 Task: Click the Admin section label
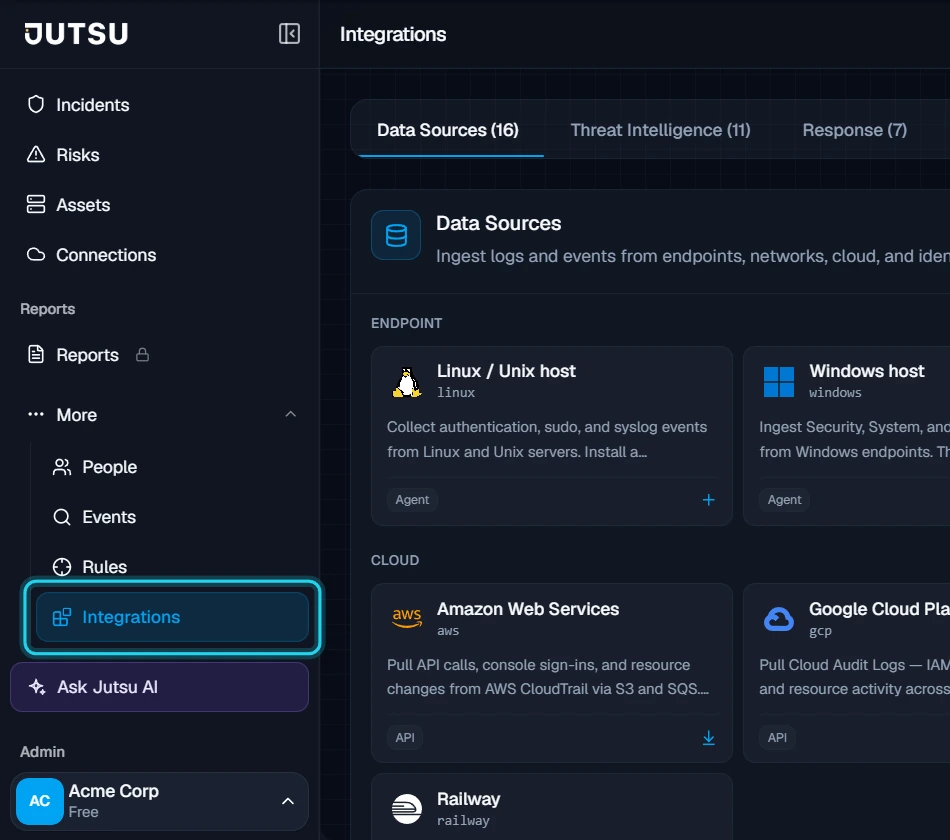tap(42, 752)
